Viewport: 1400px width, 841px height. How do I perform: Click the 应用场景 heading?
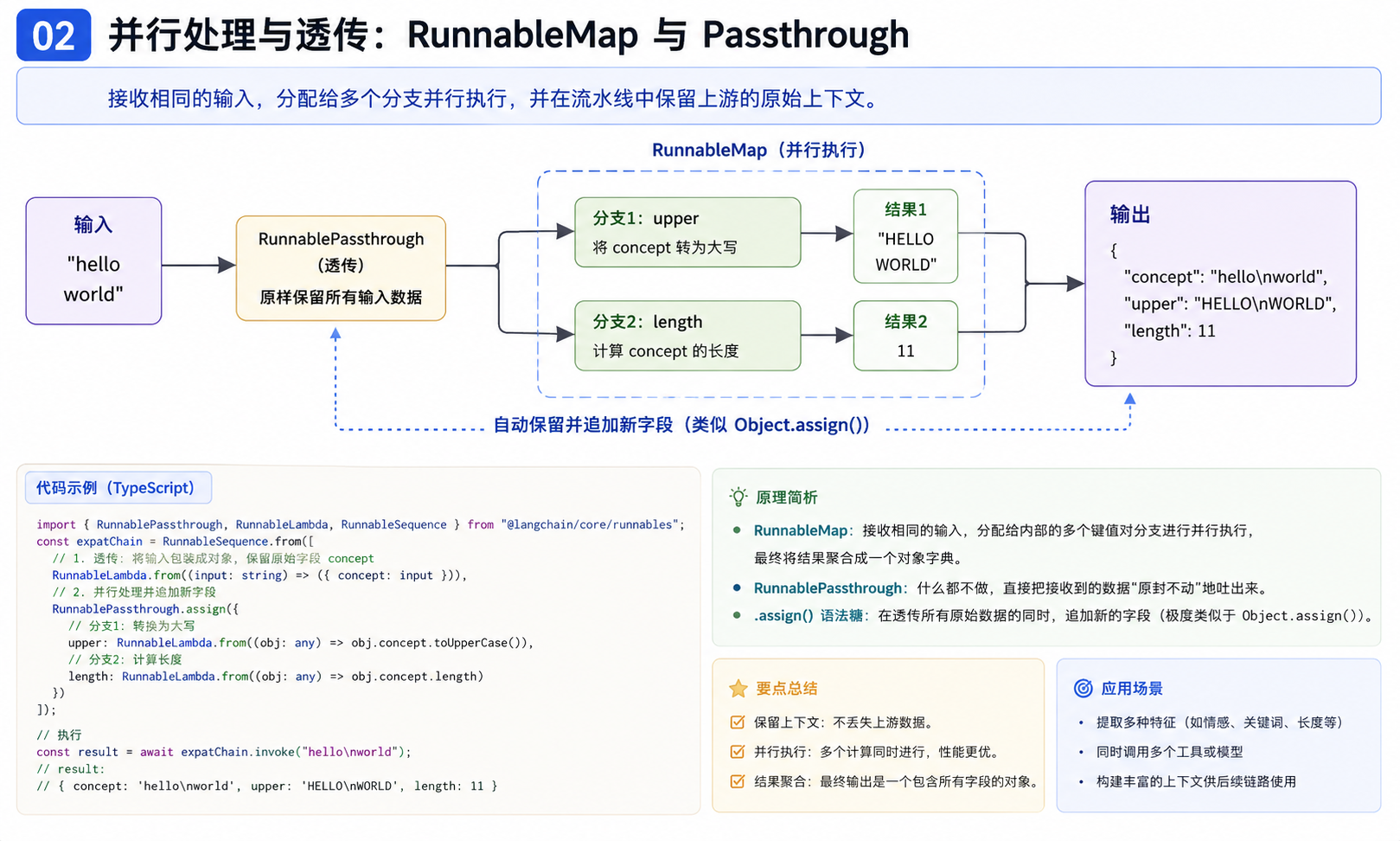click(1132, 689)
